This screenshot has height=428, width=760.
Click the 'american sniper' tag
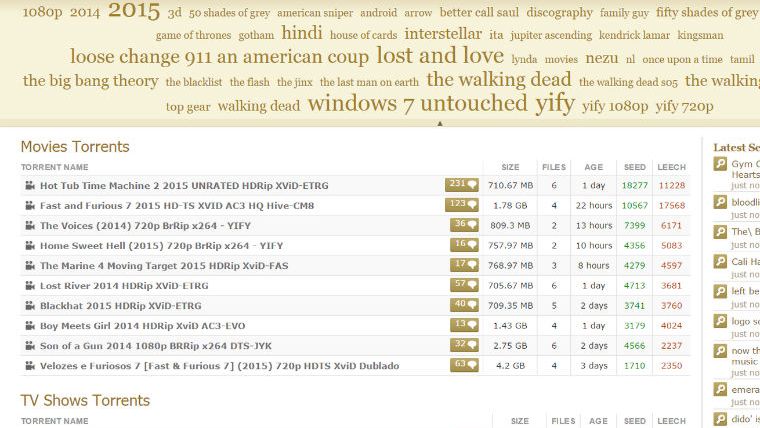pos(315,13)
